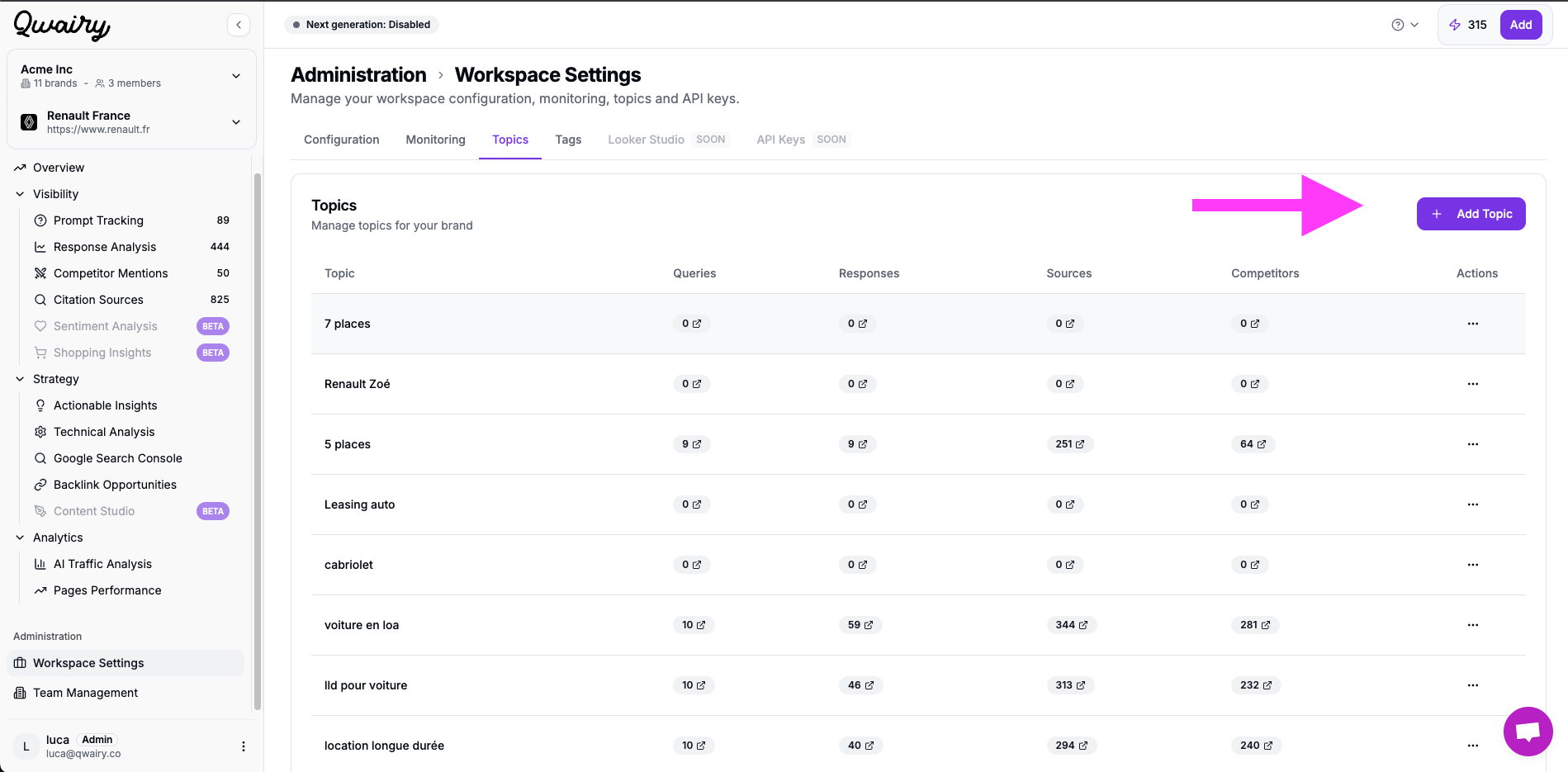Click the Topic column header

tap(339, 273)
